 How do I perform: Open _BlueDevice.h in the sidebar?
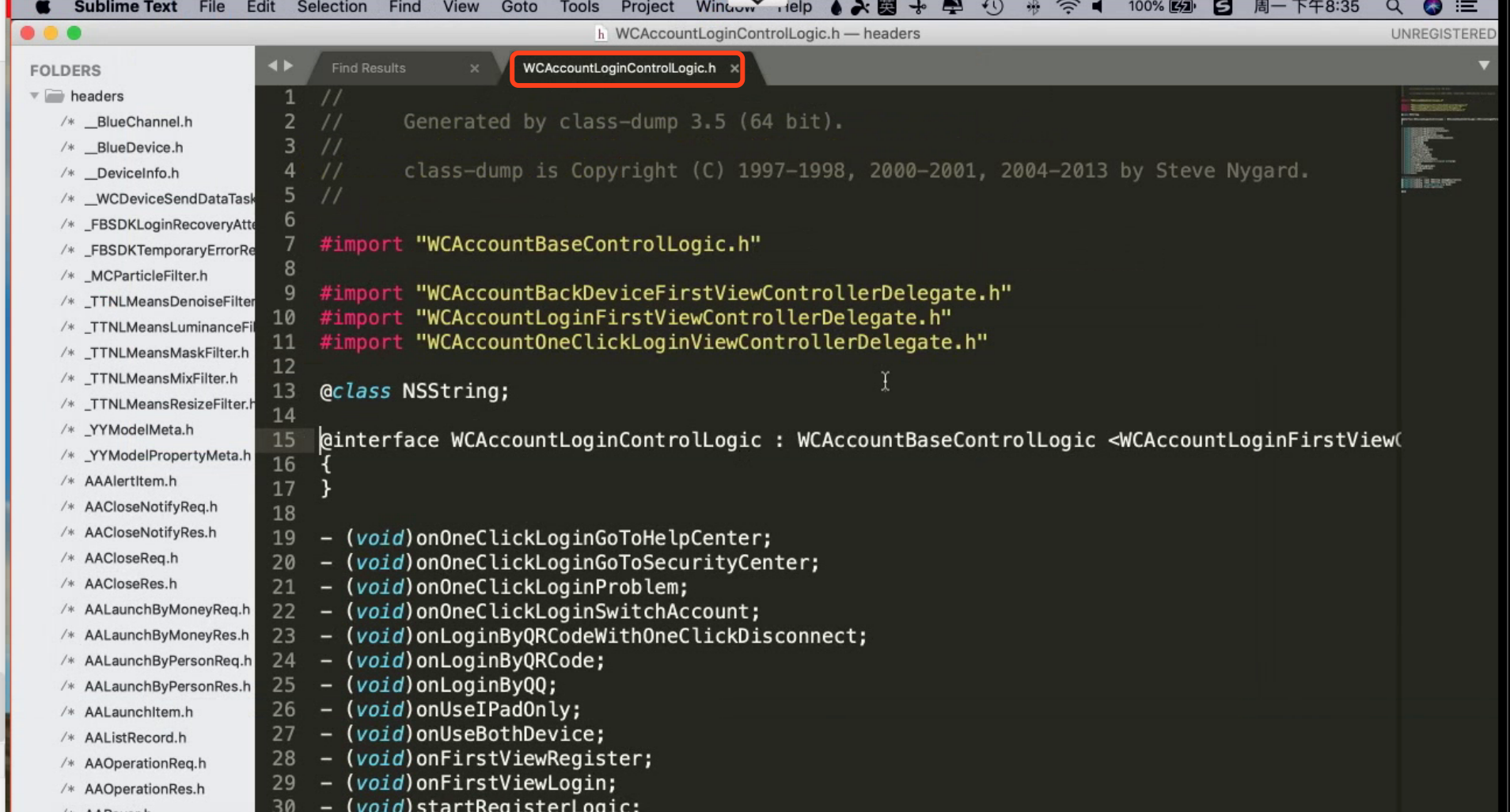(x=134, y=147)
